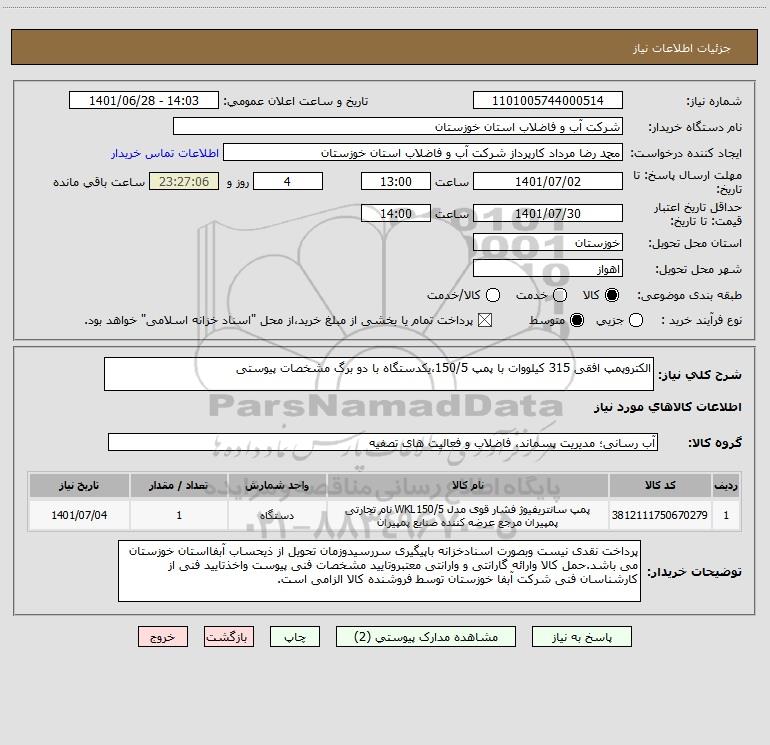Click the پاسخ به نیاز button
Screen dimensions: 770x745
[x=582, y=637]
